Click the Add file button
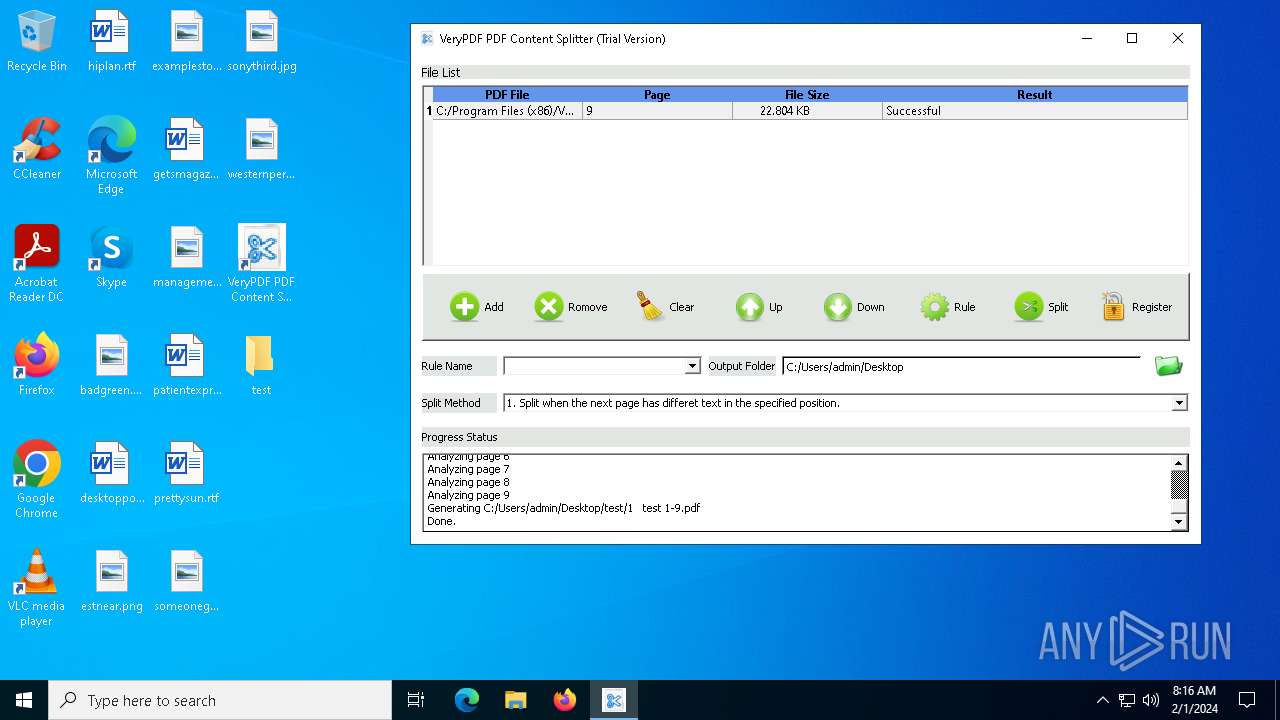1280x720 pixels. [477, 307]
